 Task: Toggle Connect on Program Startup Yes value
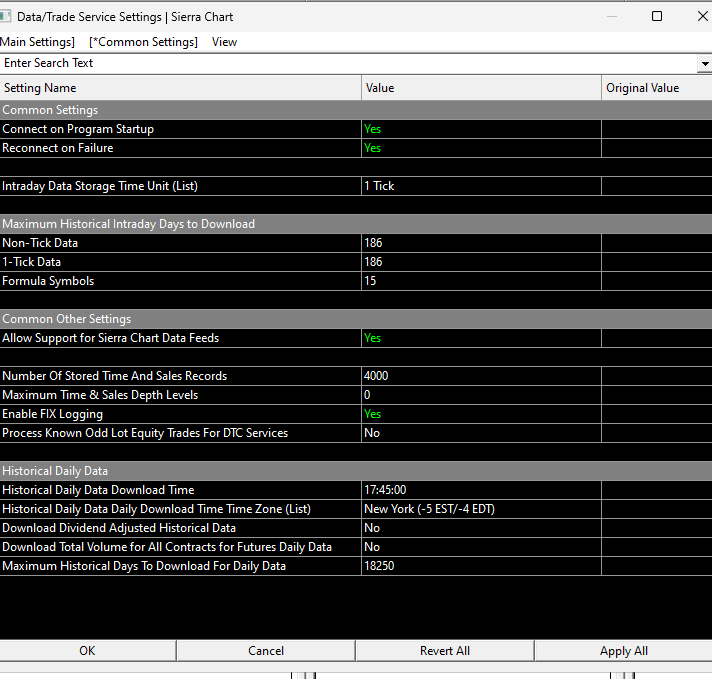coord(481,129)
